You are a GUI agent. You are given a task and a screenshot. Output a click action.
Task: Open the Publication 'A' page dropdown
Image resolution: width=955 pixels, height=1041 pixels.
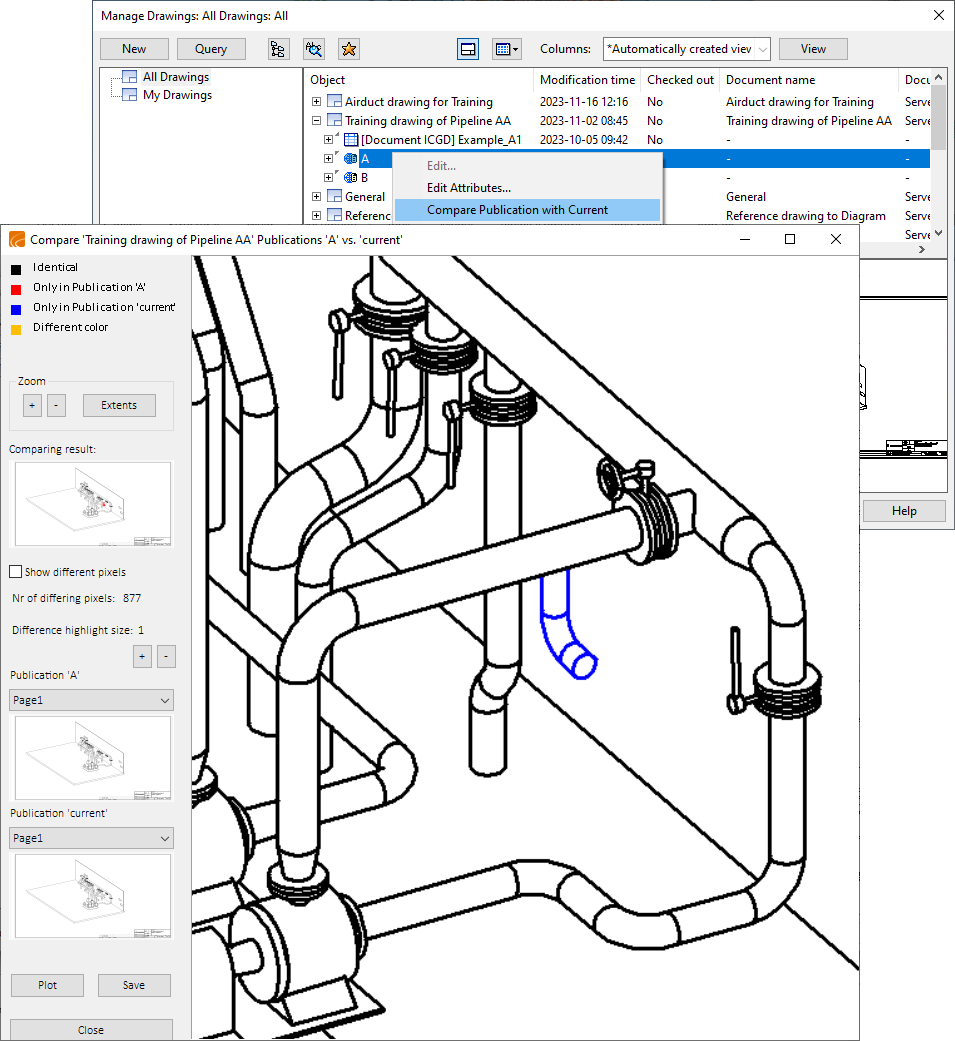[91, 701]
